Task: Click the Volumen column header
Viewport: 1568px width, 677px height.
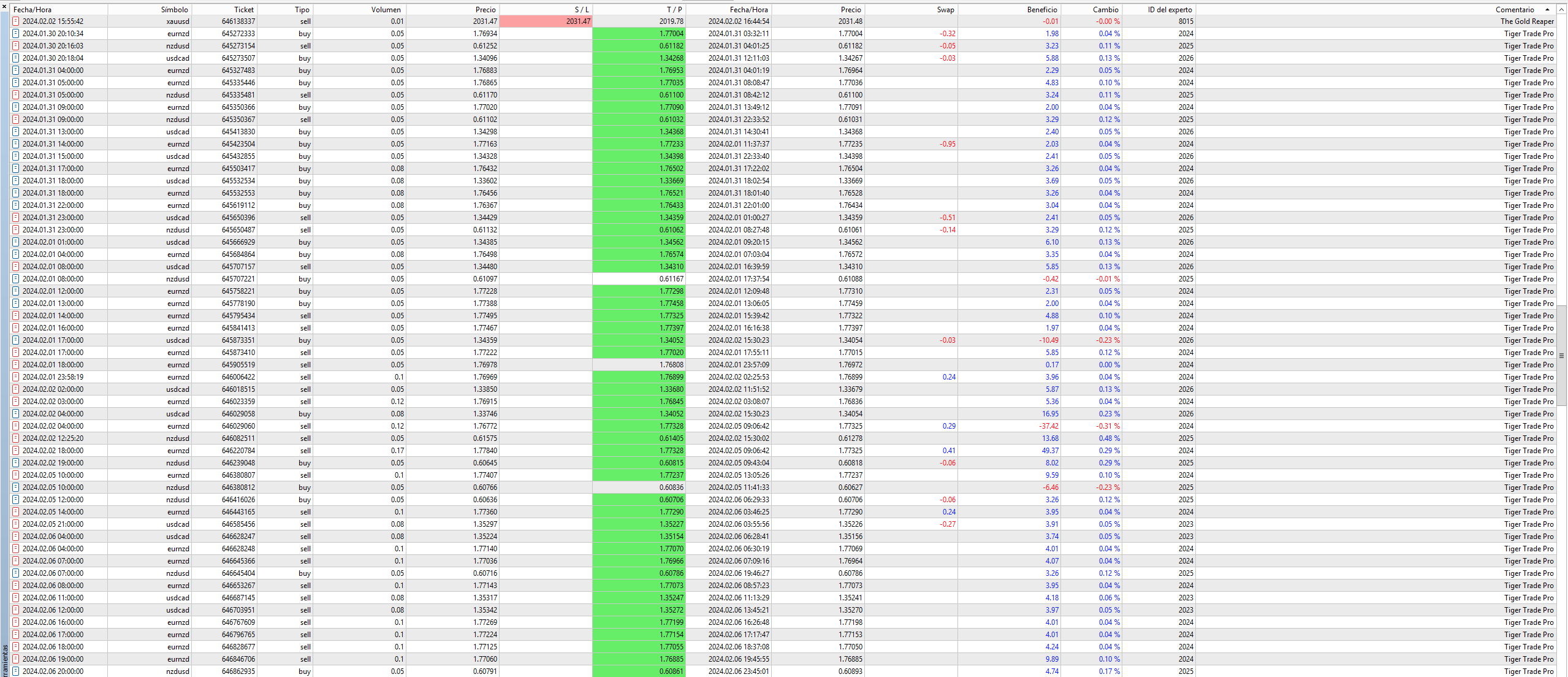Action: 386,10
